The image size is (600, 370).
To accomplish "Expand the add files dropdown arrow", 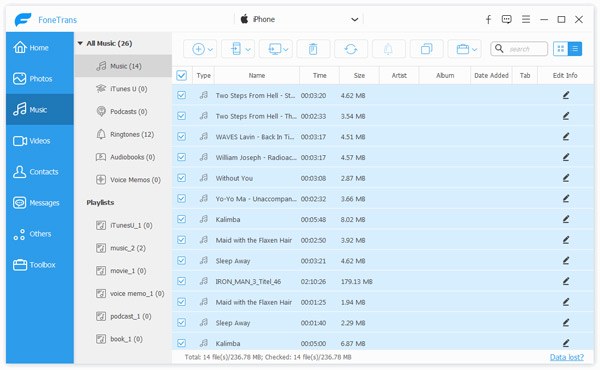I will [210, 49].
